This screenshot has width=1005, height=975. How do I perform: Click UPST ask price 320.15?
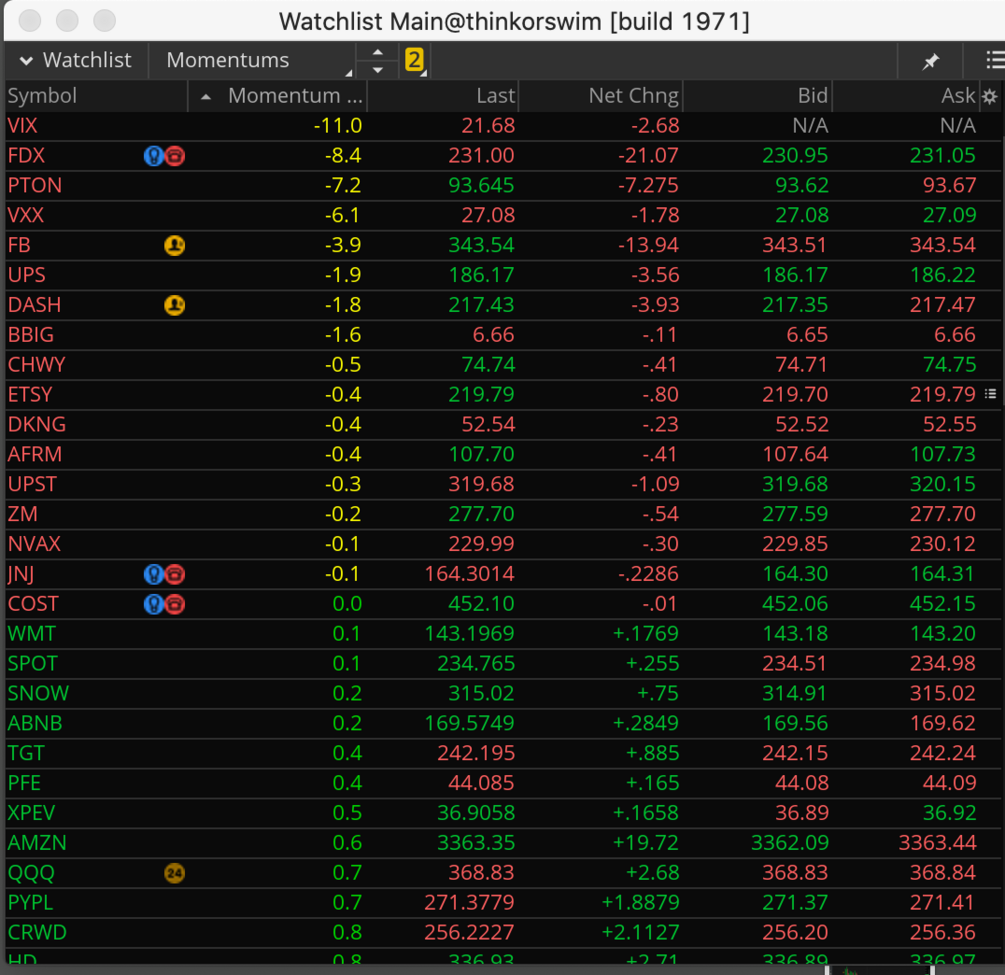tap(943, 484)
